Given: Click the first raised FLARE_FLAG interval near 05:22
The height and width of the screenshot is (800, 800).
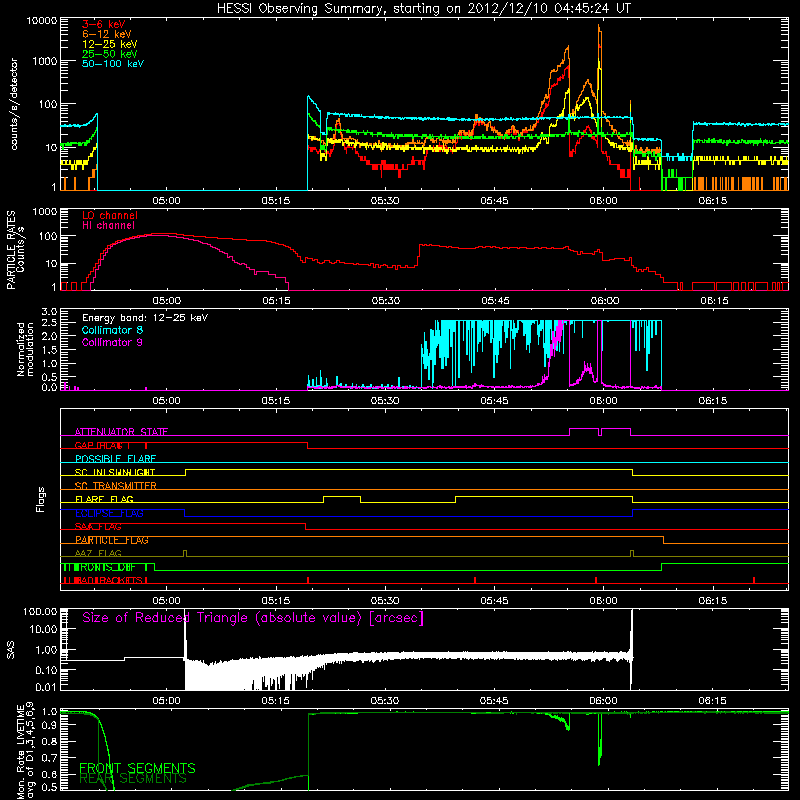Looking at the screenshot, I should [x=342, y=499].
